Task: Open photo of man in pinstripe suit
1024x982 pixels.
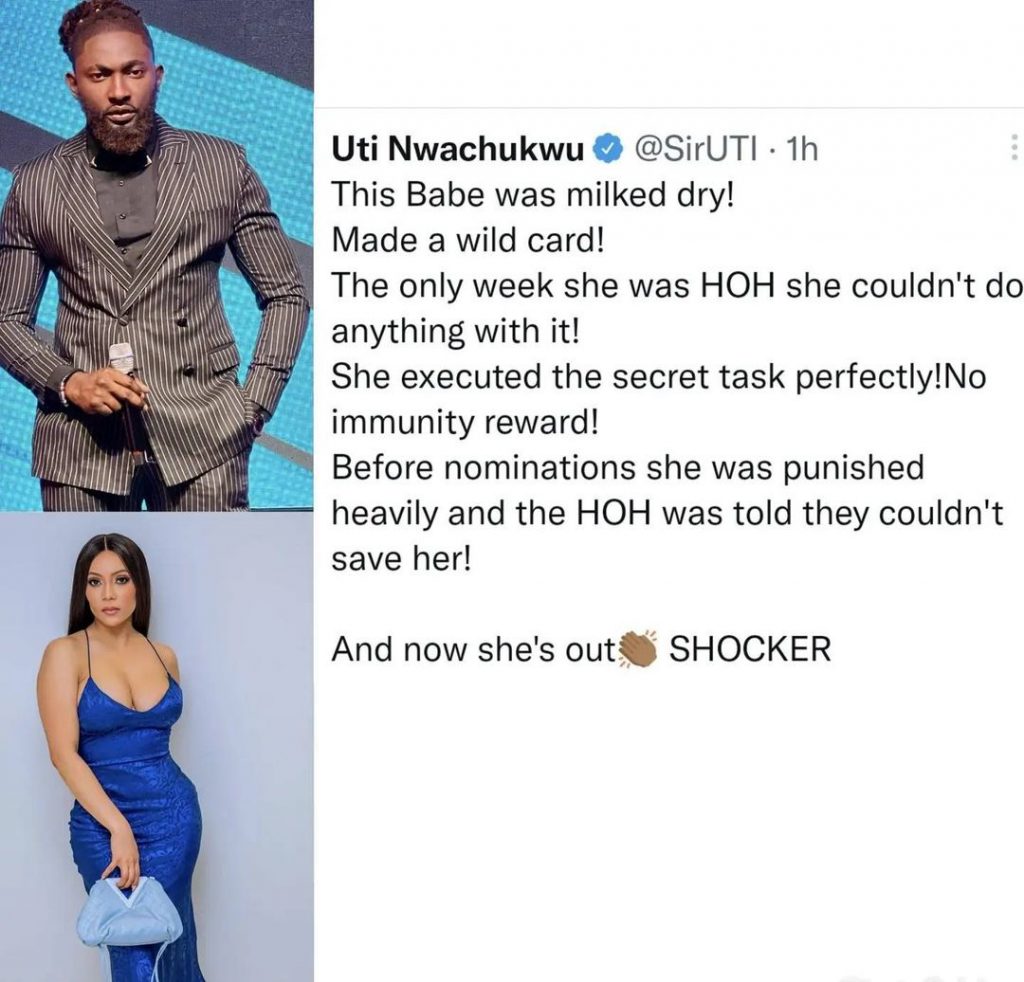Action: tap(157, 256)
